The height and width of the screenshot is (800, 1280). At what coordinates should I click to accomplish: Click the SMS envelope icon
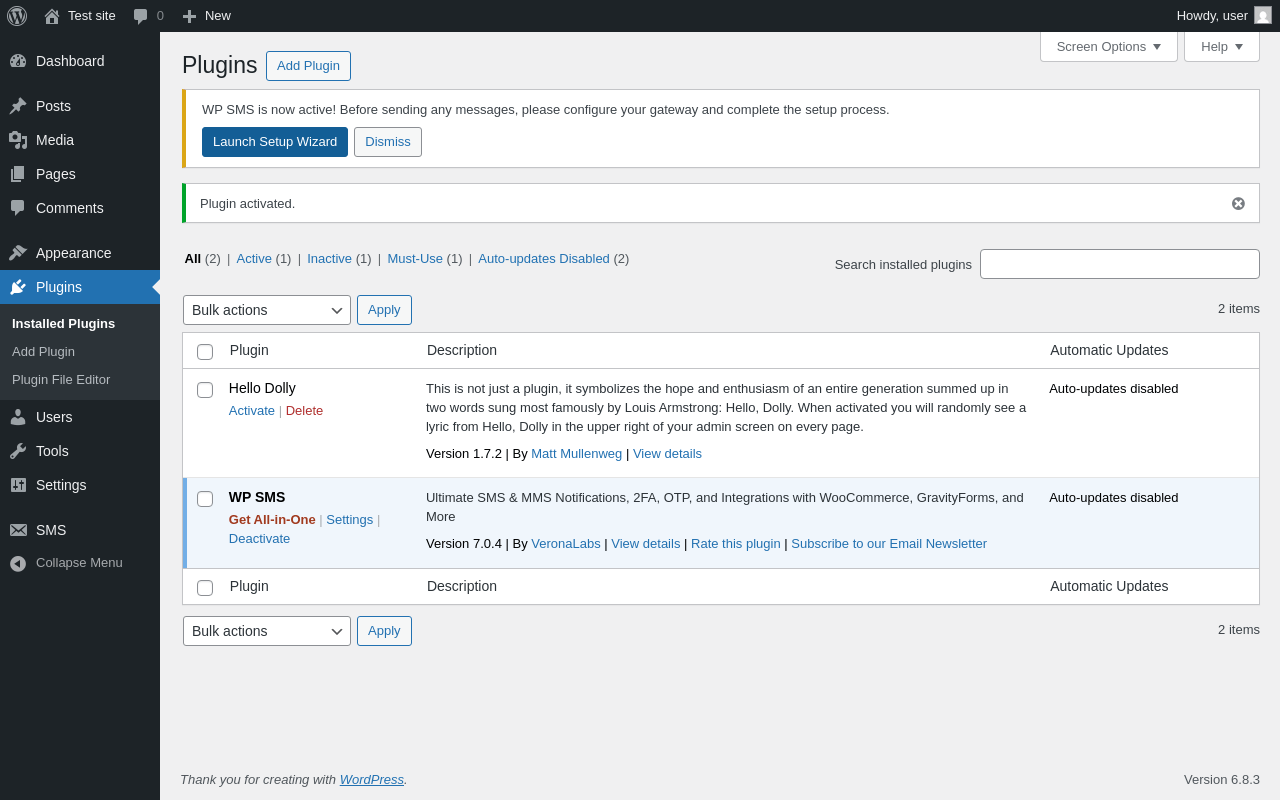18,530
